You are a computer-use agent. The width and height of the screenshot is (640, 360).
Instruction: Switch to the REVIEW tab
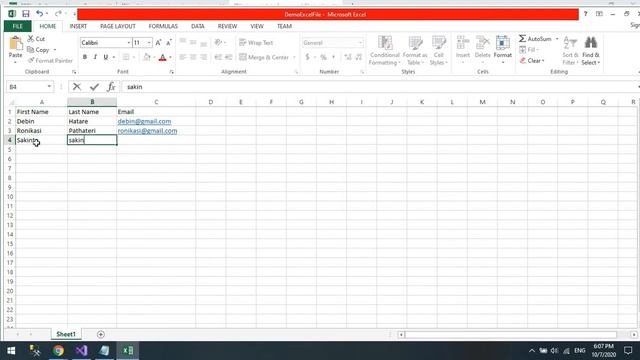(x=227, y=26)
